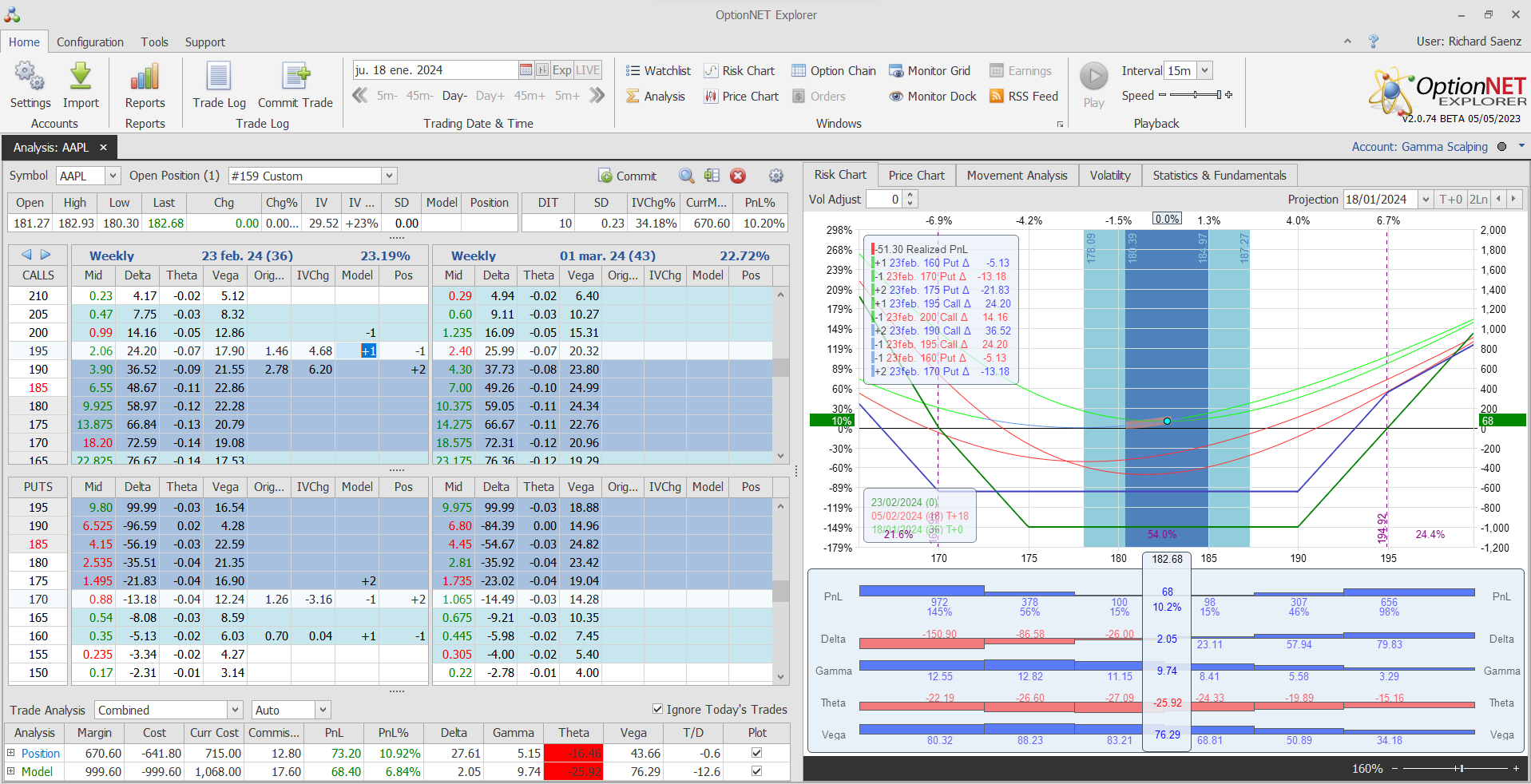Click the magnifier search icon beside Commit
The width and height of the screenshot is (1531, 784).
pos(686,176)
